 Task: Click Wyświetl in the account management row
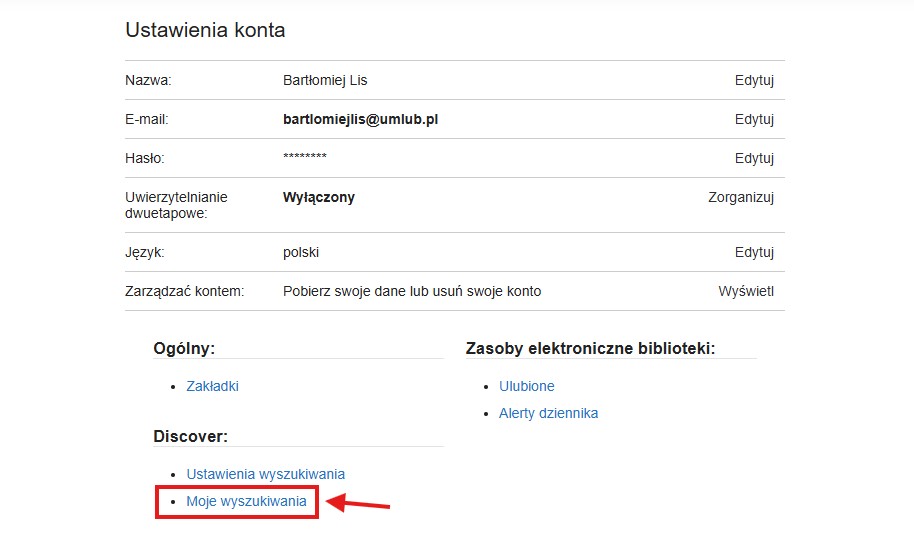(745, 291)
